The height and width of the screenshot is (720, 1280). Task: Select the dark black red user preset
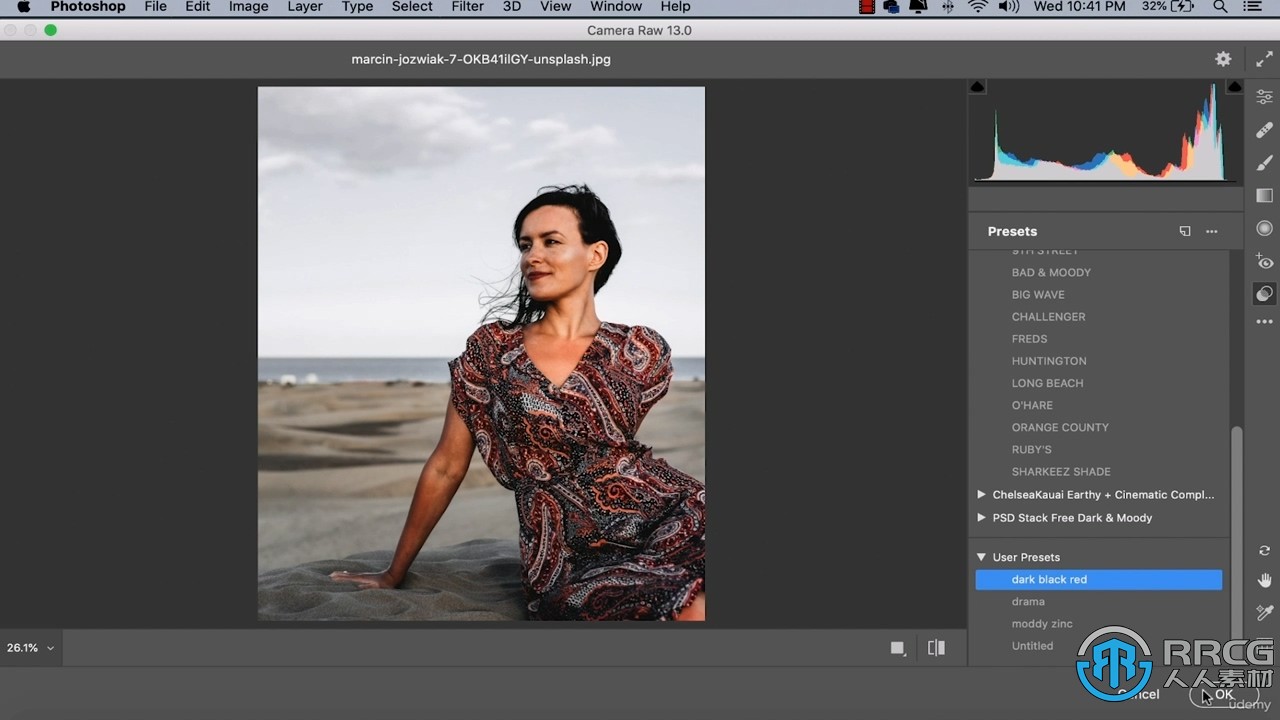1099,579
